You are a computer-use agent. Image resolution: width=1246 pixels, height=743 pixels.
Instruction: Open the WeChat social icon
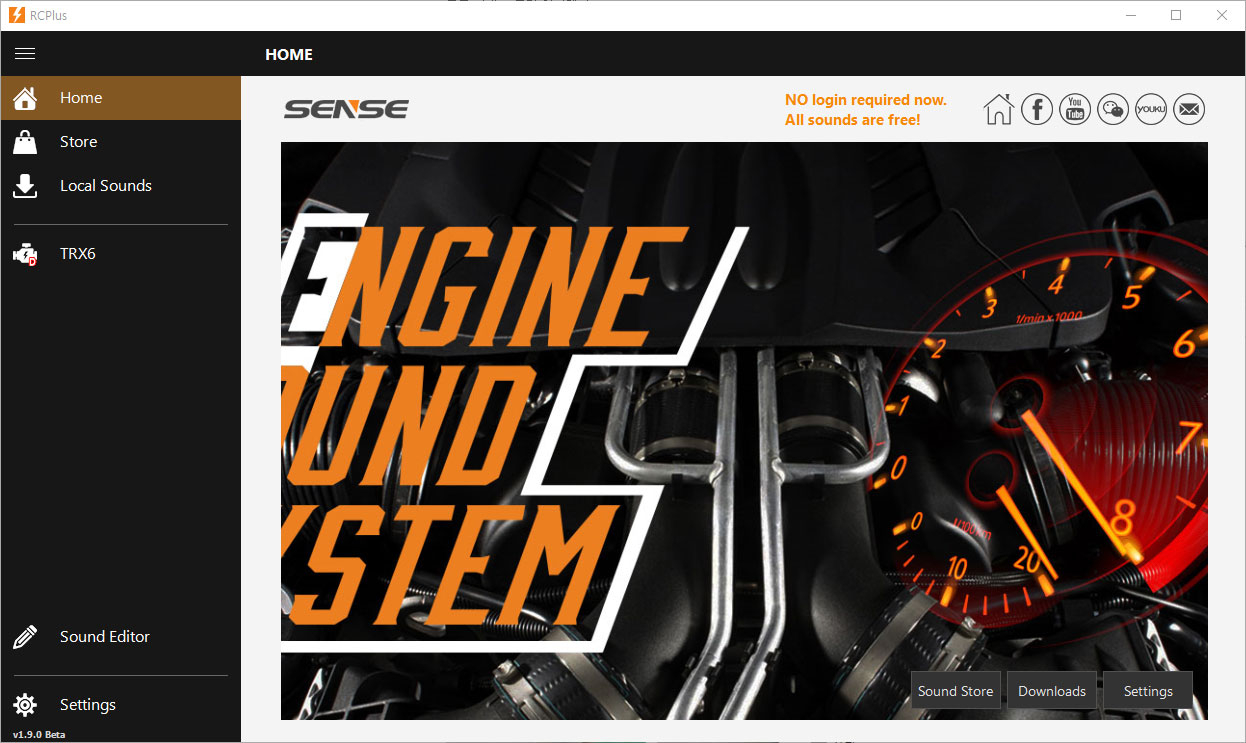click(1113, 109)
